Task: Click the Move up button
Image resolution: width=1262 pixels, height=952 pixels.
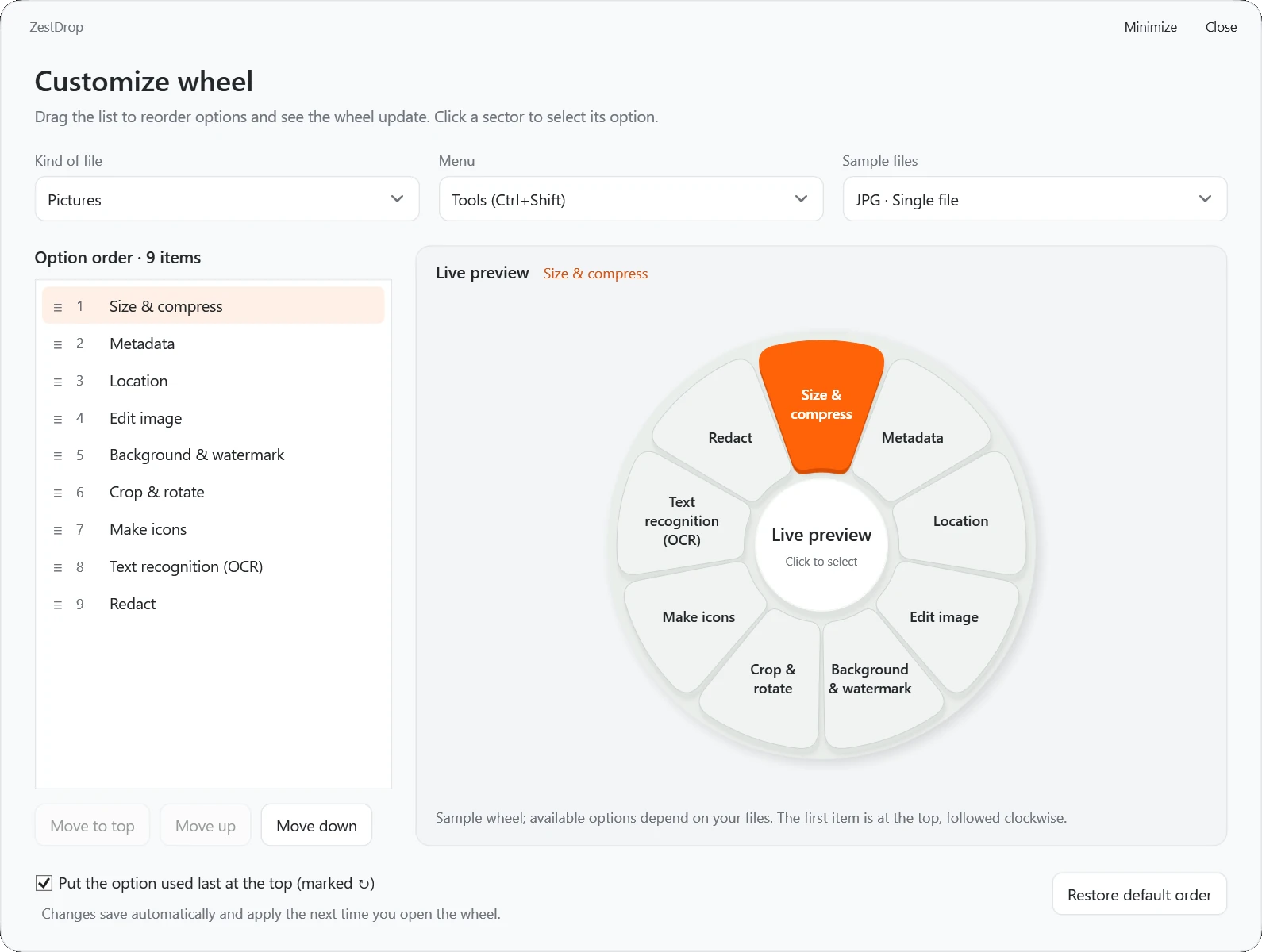Action: point(206,826)
